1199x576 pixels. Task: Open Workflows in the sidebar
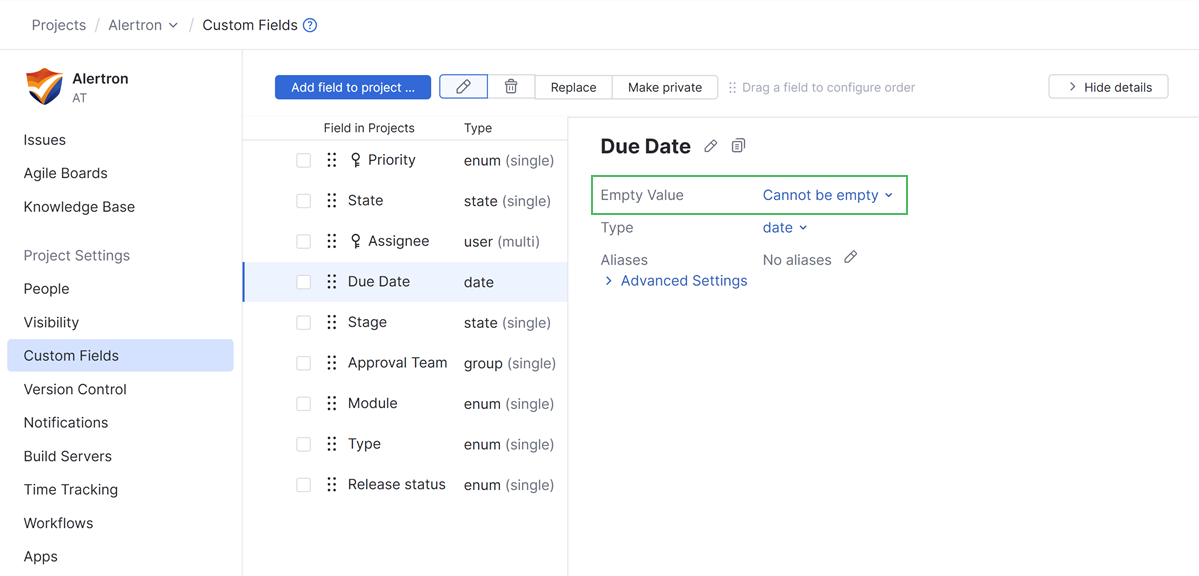(58, 522)
